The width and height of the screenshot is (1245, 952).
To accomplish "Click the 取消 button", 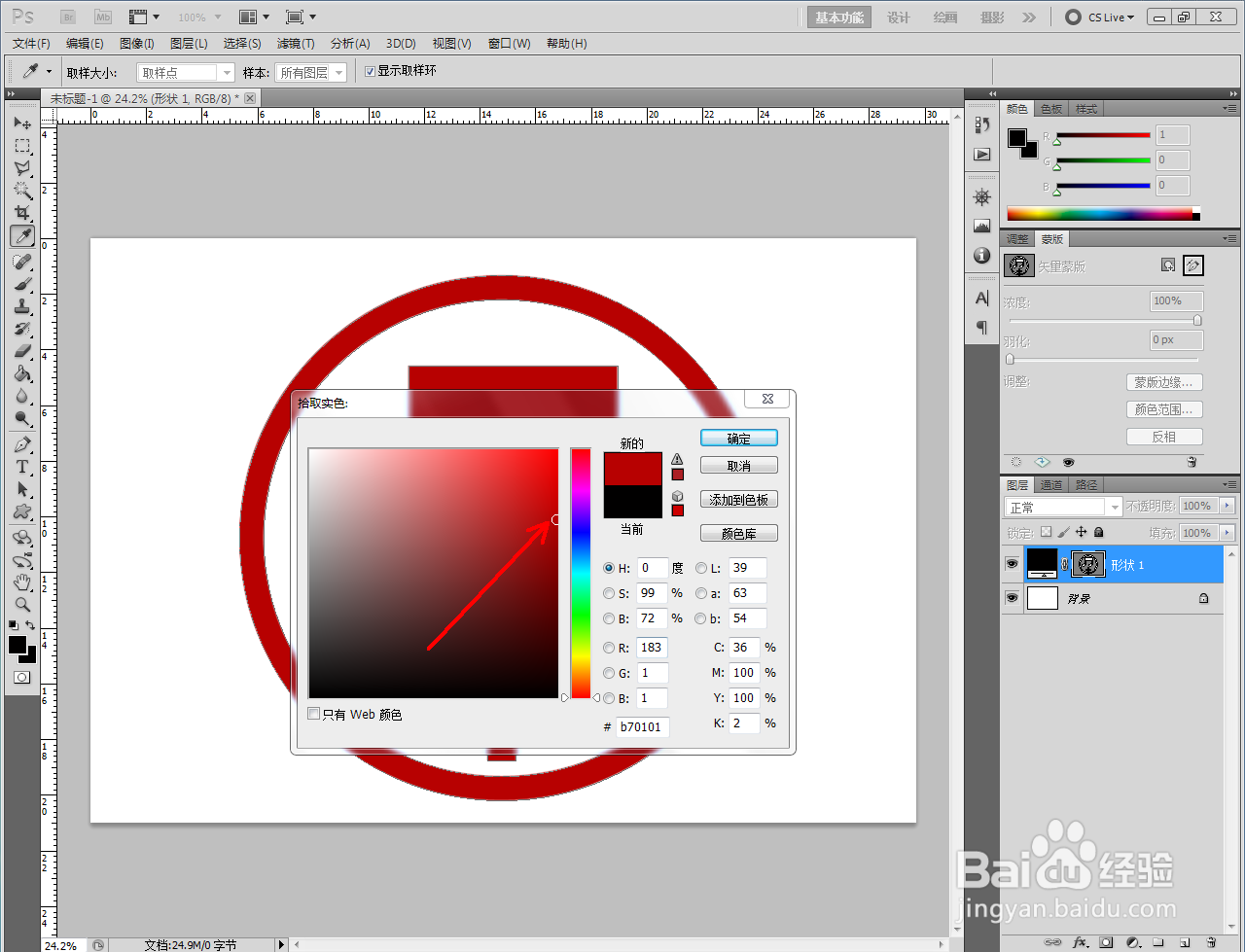I will 739,466.
